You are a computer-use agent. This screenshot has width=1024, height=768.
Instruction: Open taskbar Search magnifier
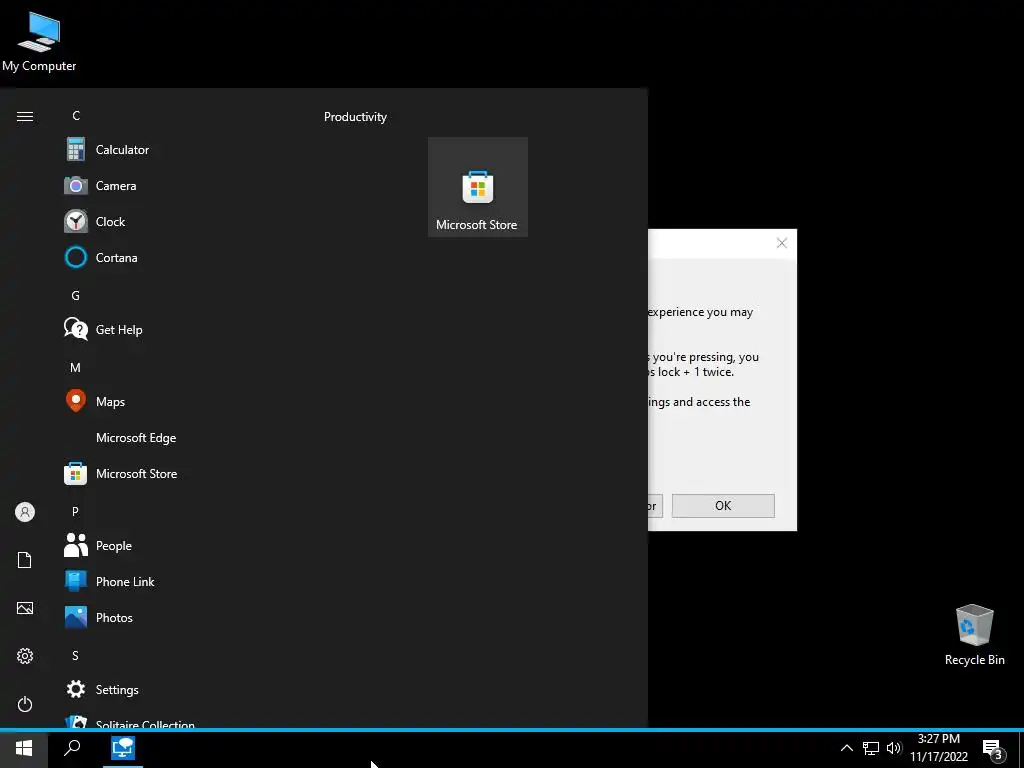coord(72,748)
